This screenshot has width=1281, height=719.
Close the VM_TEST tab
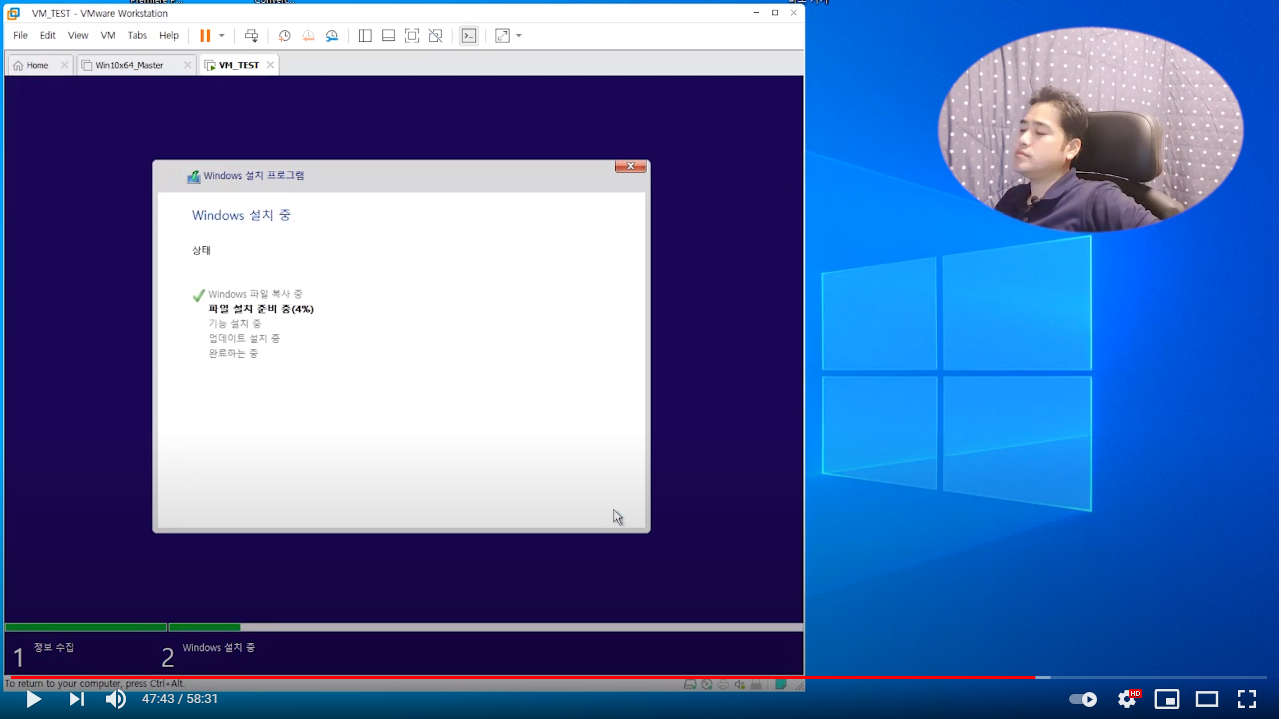click(270, 65)
